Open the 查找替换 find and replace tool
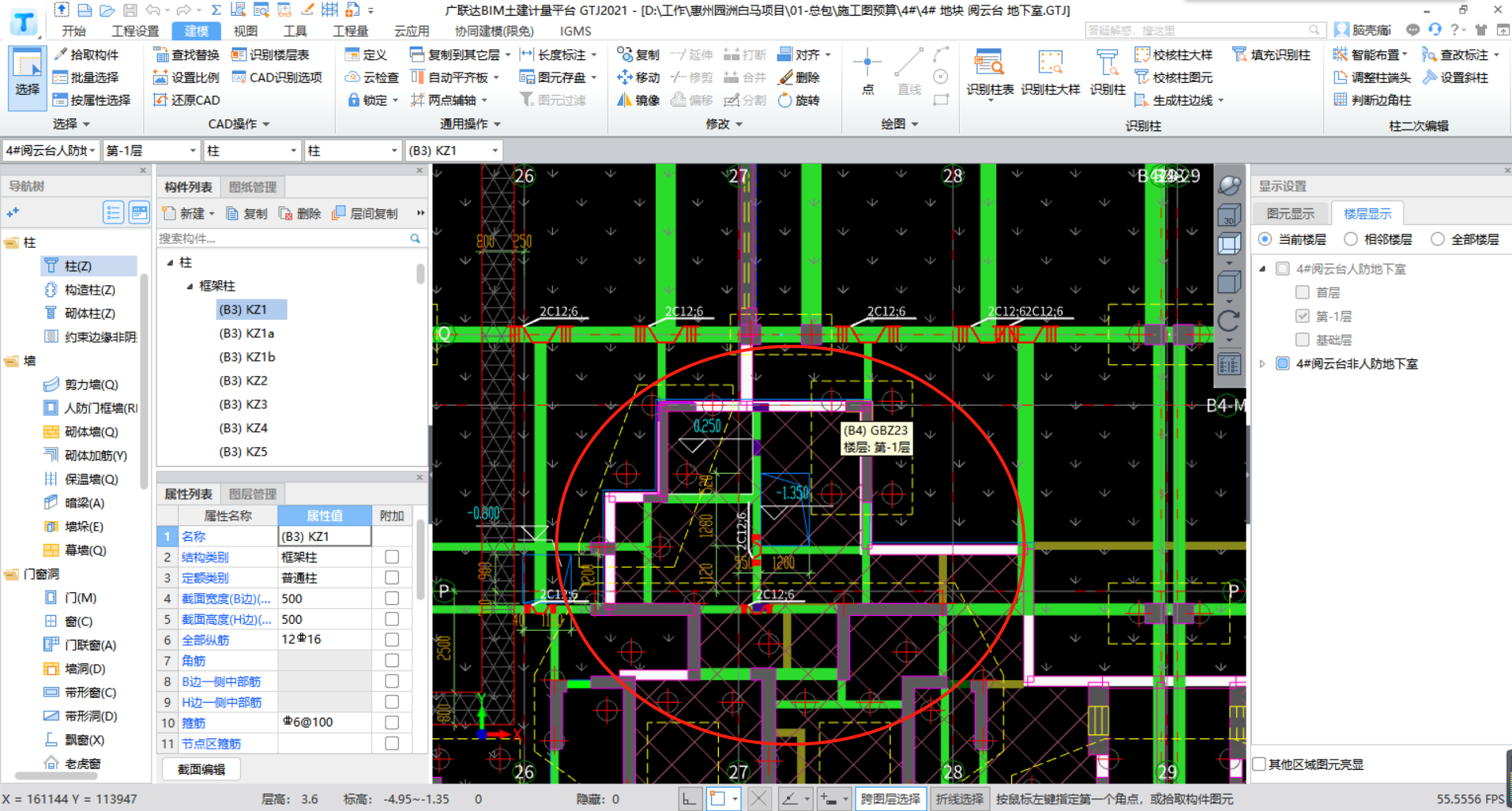 (186, 54)
